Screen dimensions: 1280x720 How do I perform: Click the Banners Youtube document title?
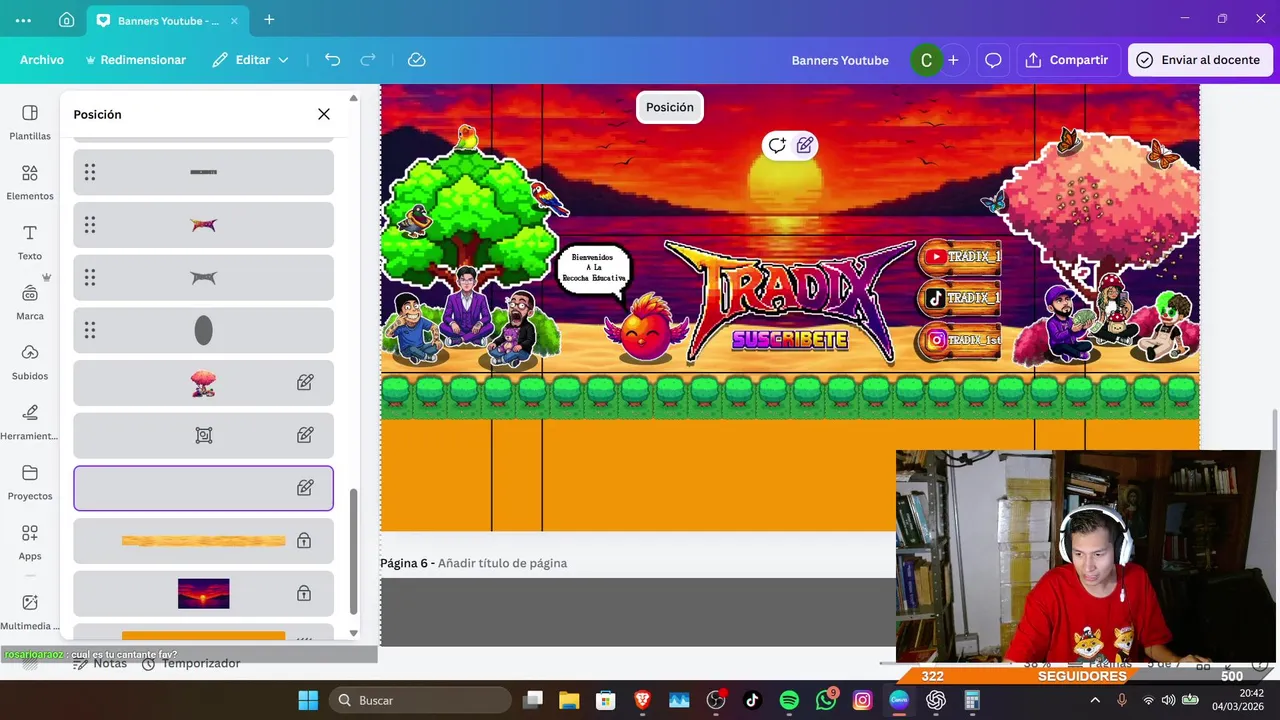click(840, 60)
